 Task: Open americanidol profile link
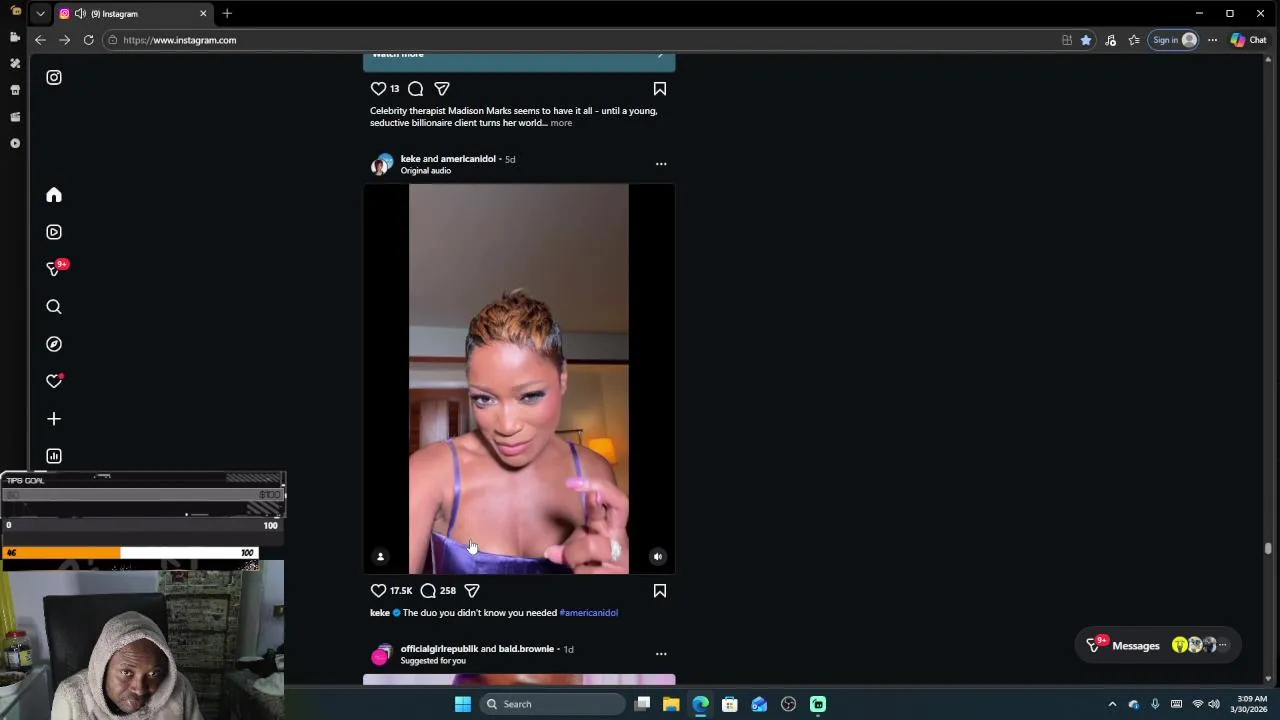[x=468, y=159]
